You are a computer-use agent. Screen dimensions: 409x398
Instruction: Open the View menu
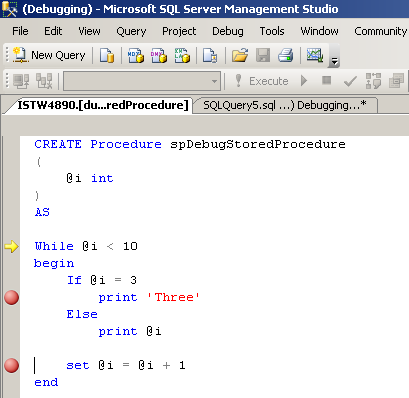click(x=89, y=31)
